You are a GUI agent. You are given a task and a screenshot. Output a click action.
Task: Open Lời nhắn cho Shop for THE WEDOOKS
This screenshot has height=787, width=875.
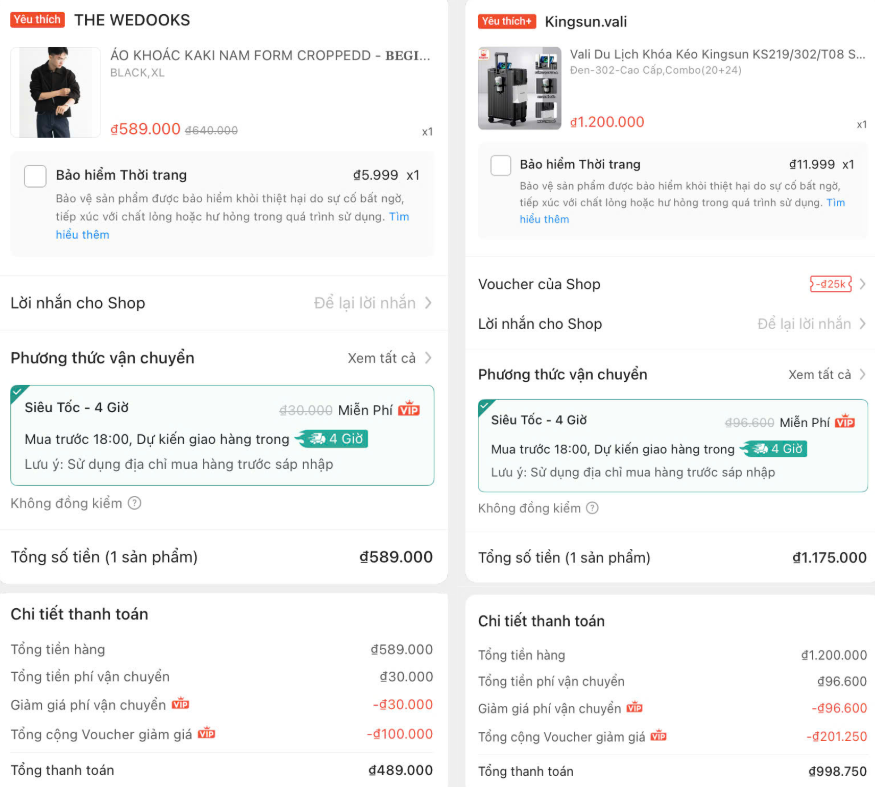(222, 303)
